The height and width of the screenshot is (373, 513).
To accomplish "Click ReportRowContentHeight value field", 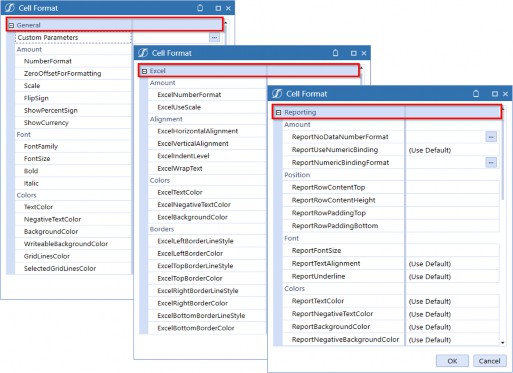I will pos(452,200).
